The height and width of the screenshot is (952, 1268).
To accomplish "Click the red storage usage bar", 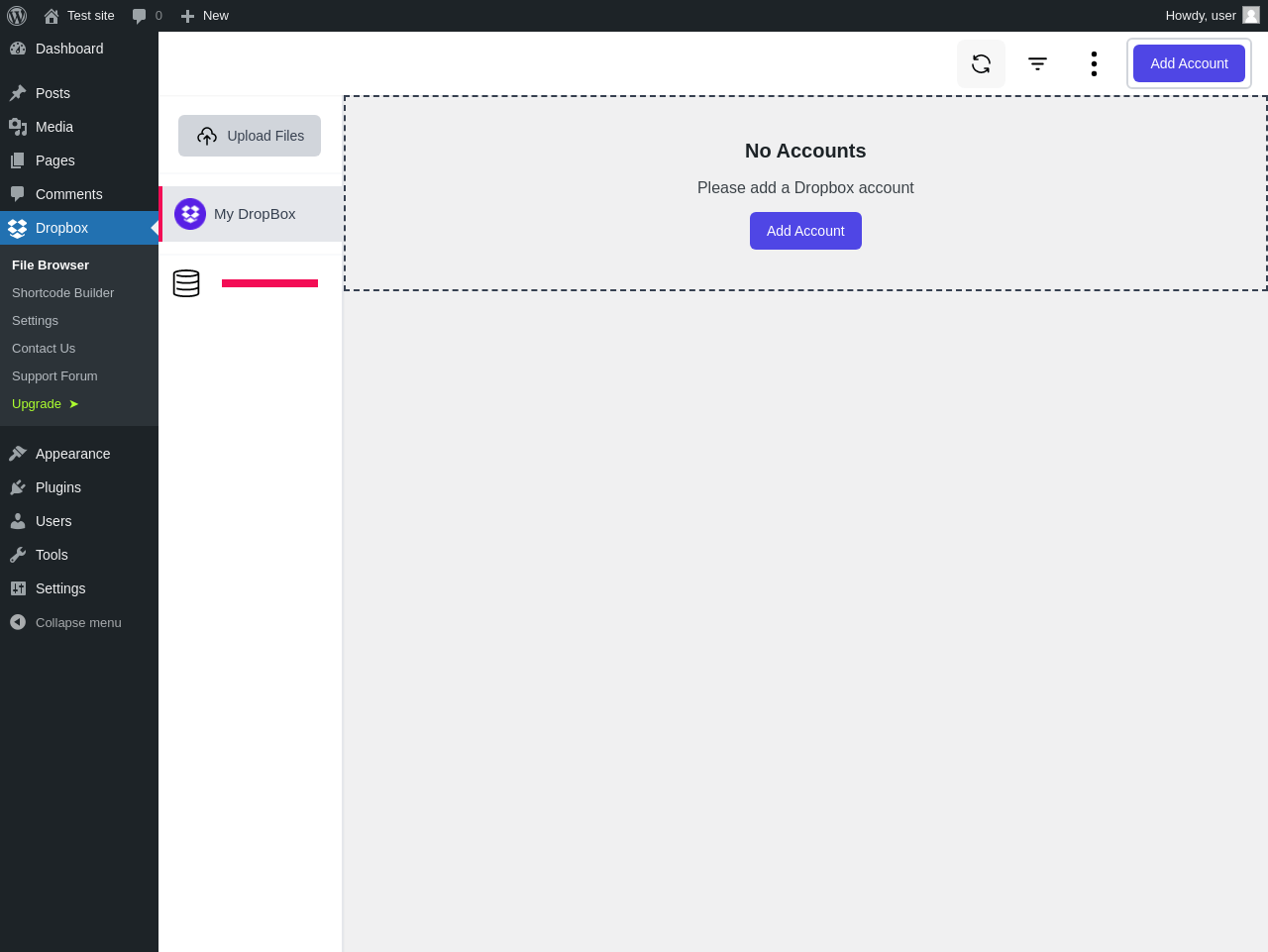I will point(269,283).
